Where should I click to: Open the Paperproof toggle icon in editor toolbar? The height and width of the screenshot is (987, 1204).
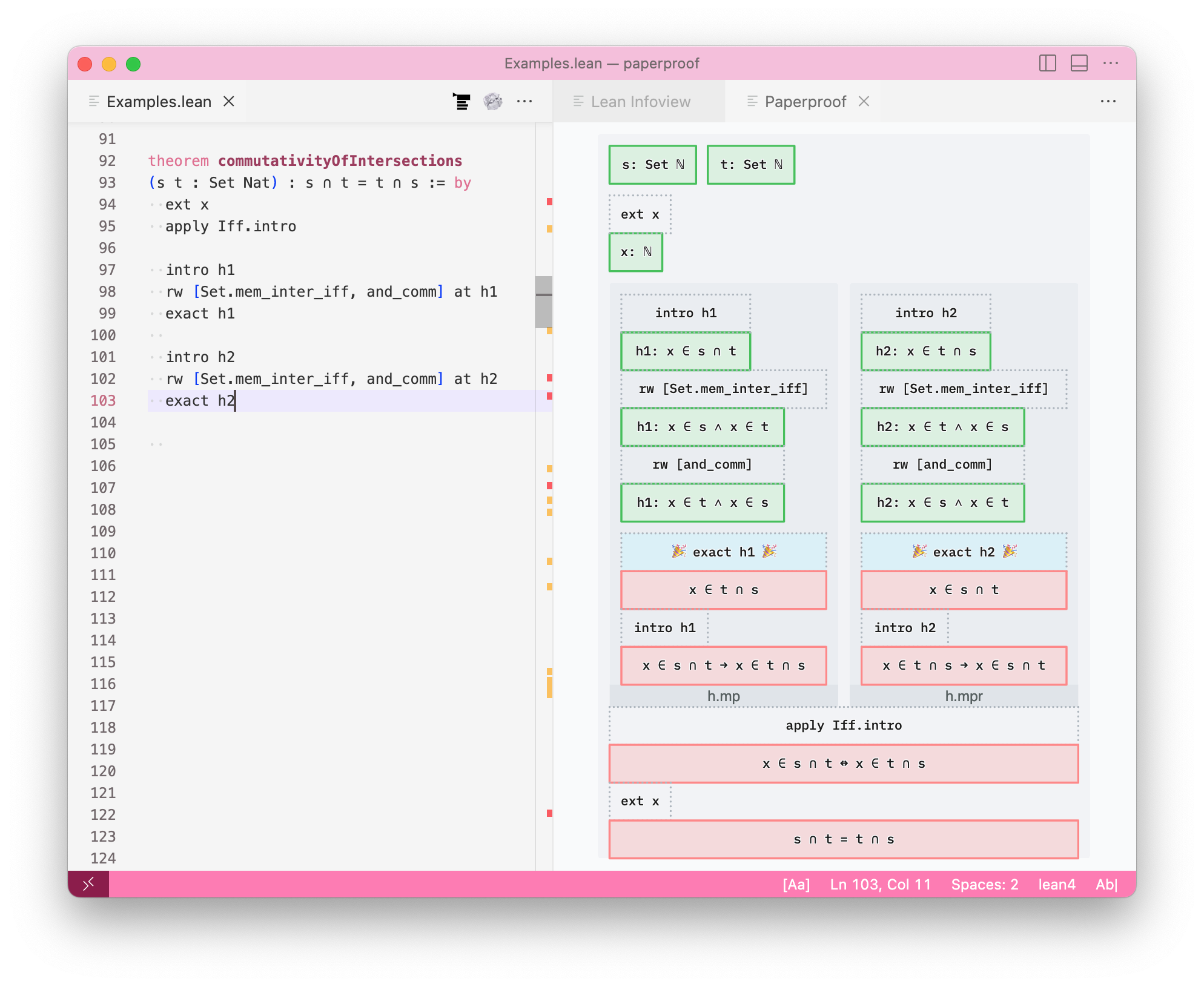tap(461, 102)
